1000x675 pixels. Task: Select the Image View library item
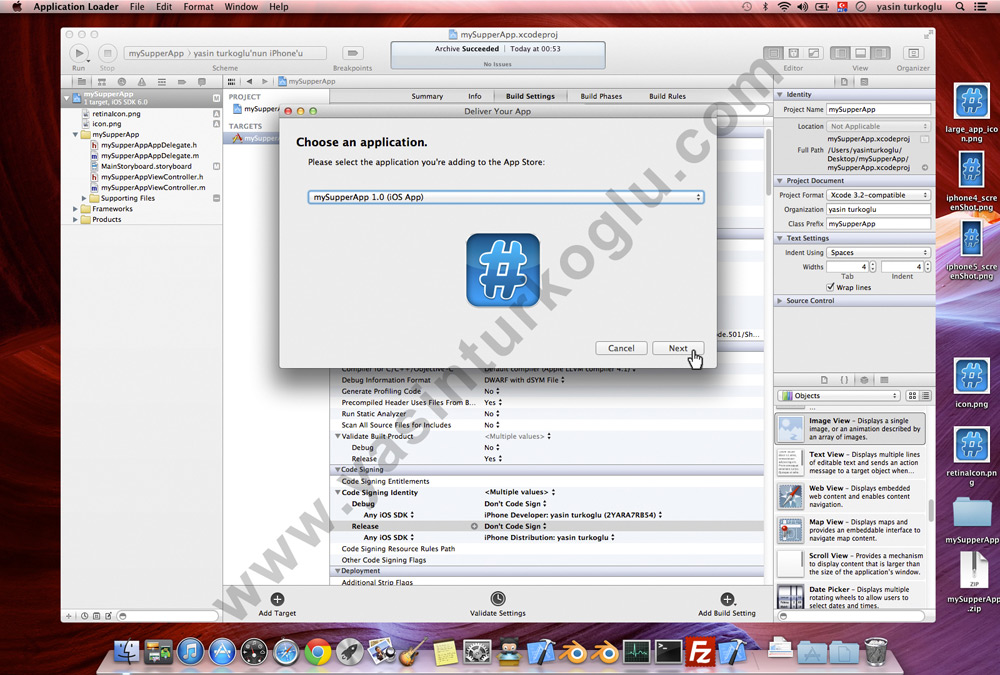[x=851, y=429]
